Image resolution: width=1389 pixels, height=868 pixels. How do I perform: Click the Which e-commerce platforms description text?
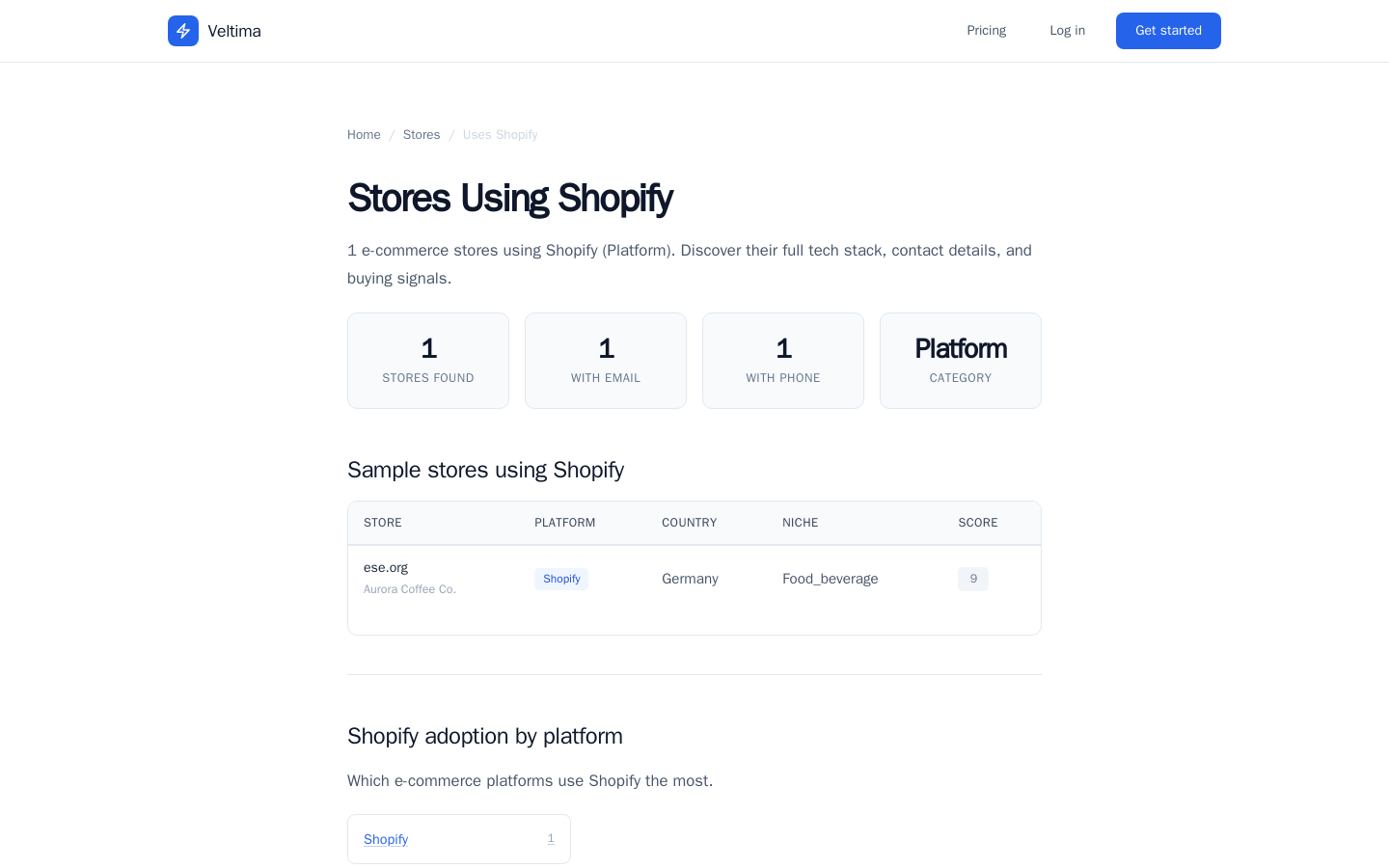530,780
